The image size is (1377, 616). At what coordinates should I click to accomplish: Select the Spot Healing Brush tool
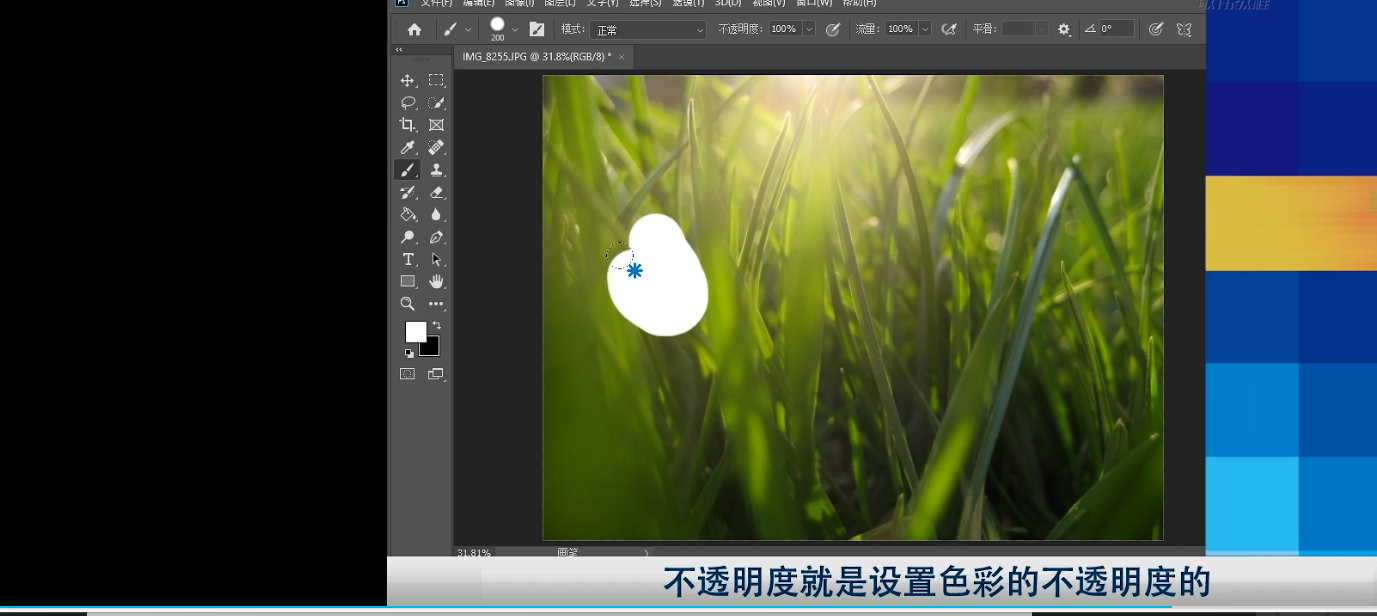tap(436, 147)
